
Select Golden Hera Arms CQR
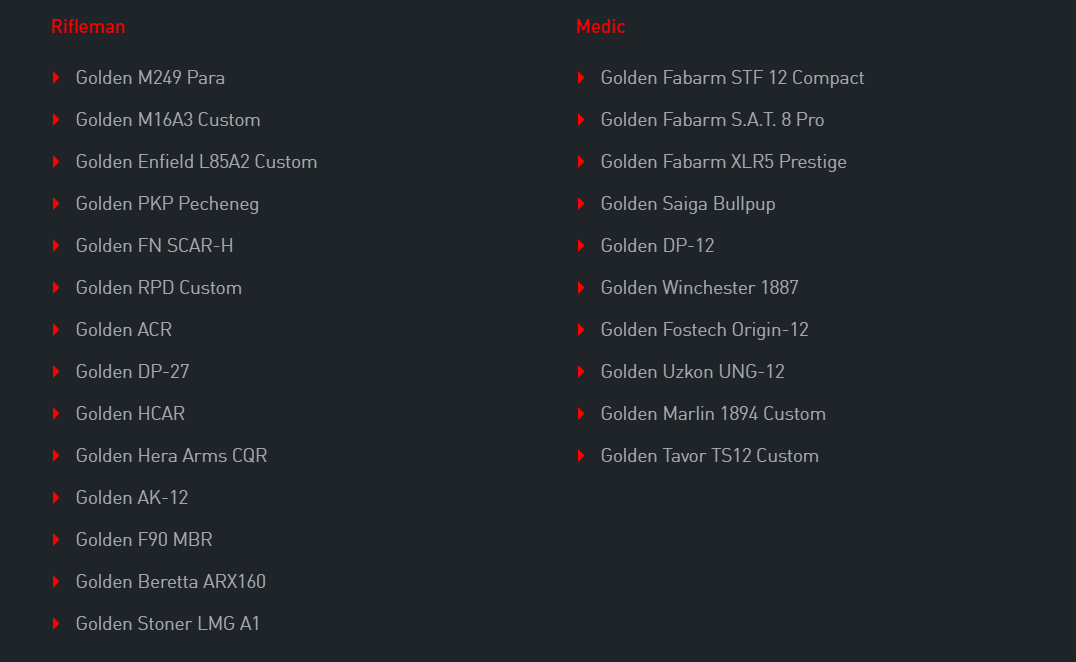(172, 456)
